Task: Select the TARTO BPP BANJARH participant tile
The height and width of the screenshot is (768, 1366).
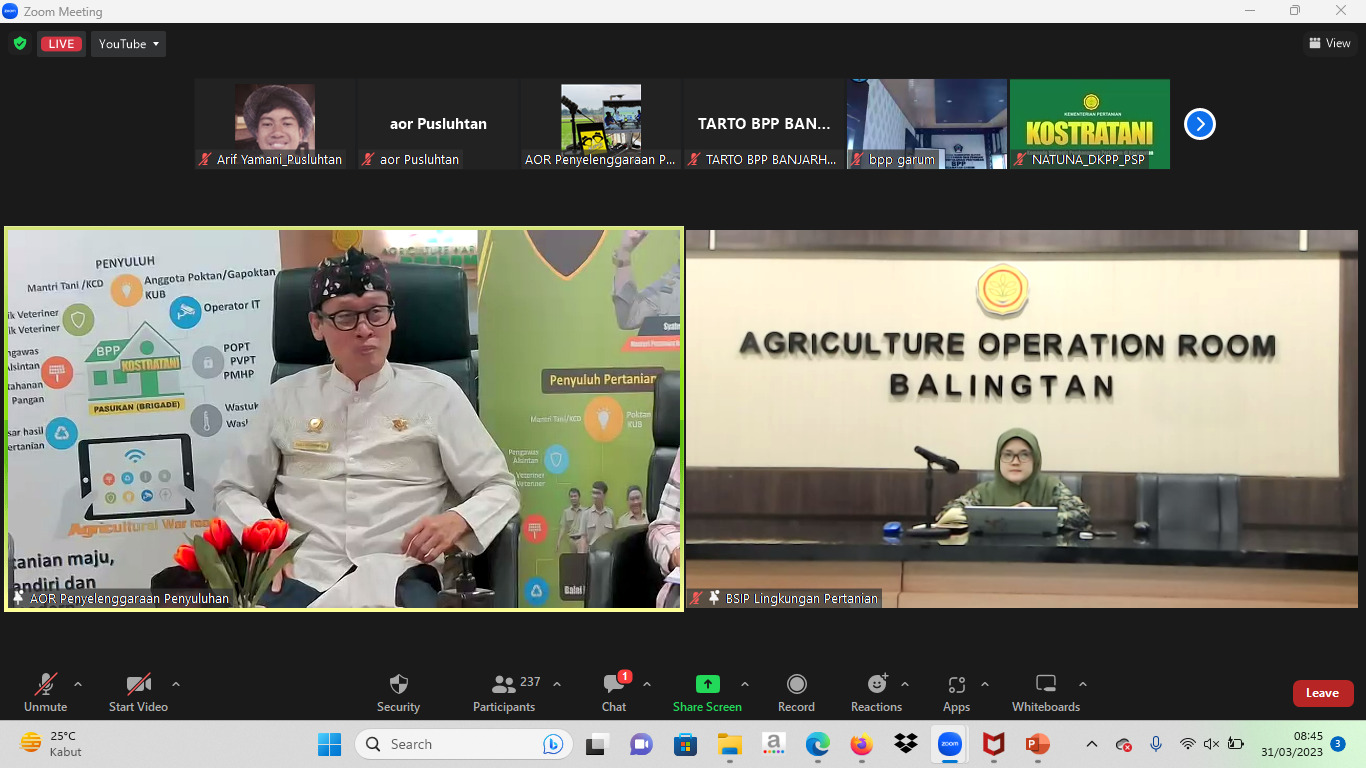Action: coord(764,124)
